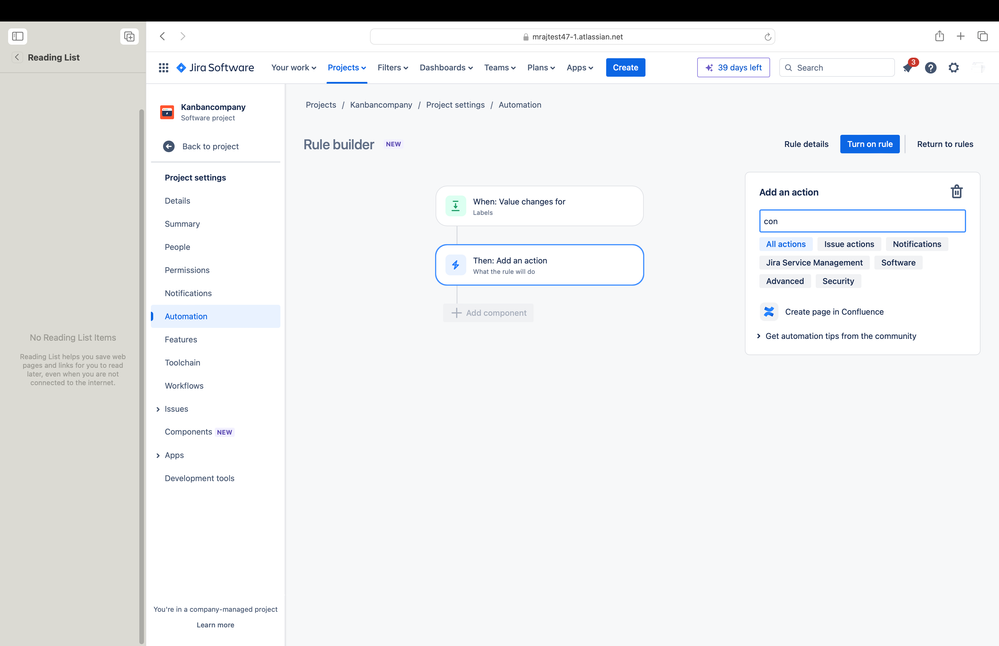Open the settings gear icon
The image size is (999, 646).
(x=954, y=68)
